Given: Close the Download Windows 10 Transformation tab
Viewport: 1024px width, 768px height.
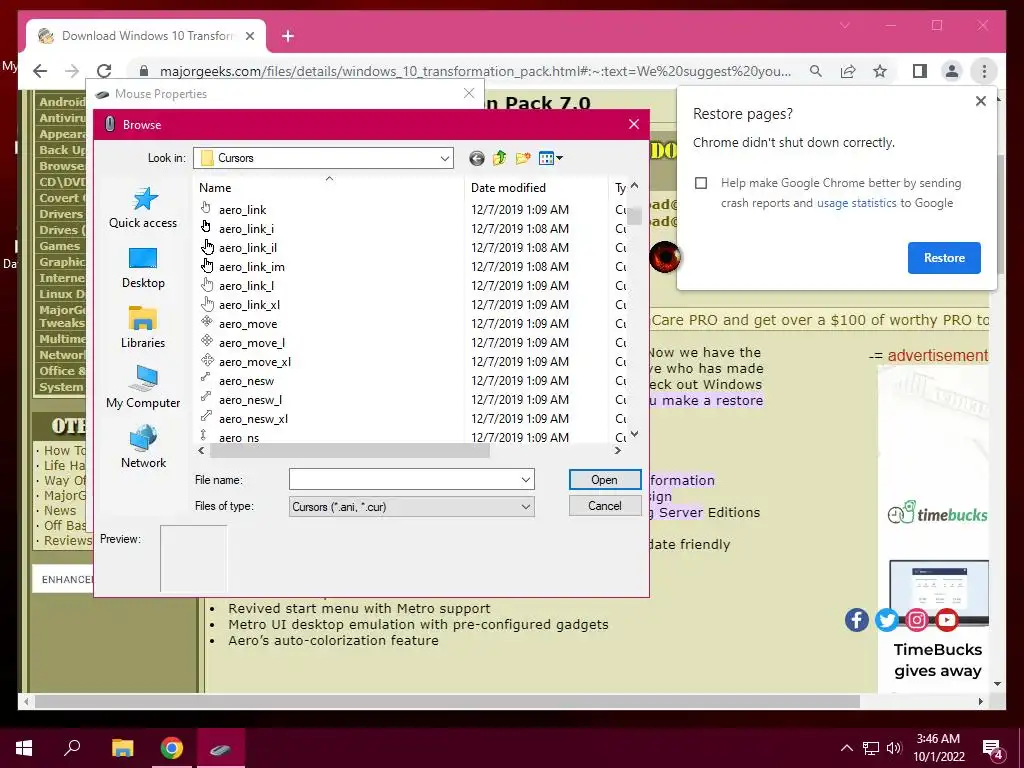Looking at the screenshot, I should [249, 36].
